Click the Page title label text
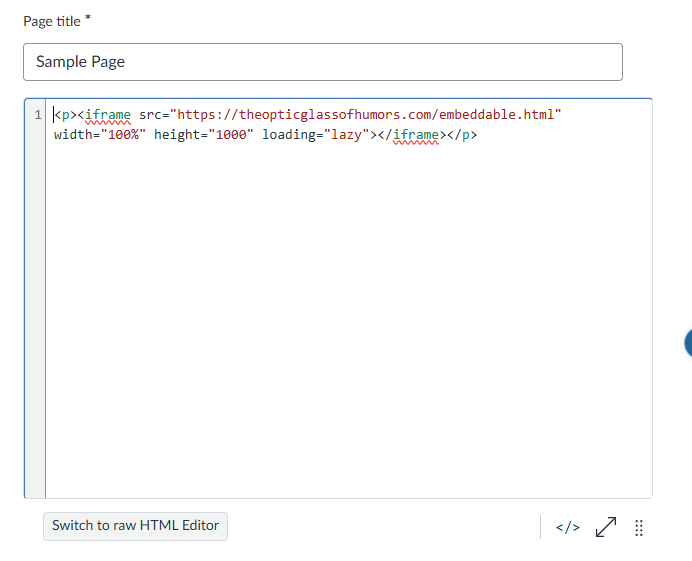 [51, 21]
